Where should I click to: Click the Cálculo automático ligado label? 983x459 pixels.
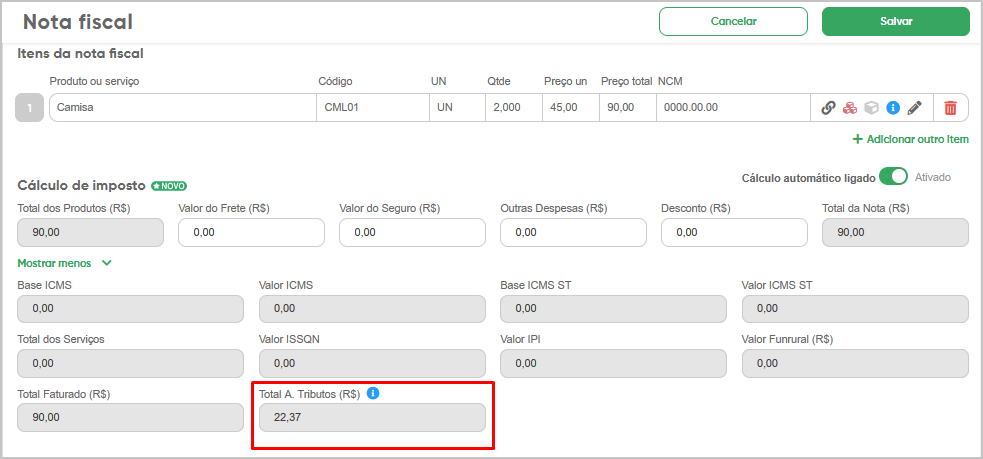[x=808, y=178]
